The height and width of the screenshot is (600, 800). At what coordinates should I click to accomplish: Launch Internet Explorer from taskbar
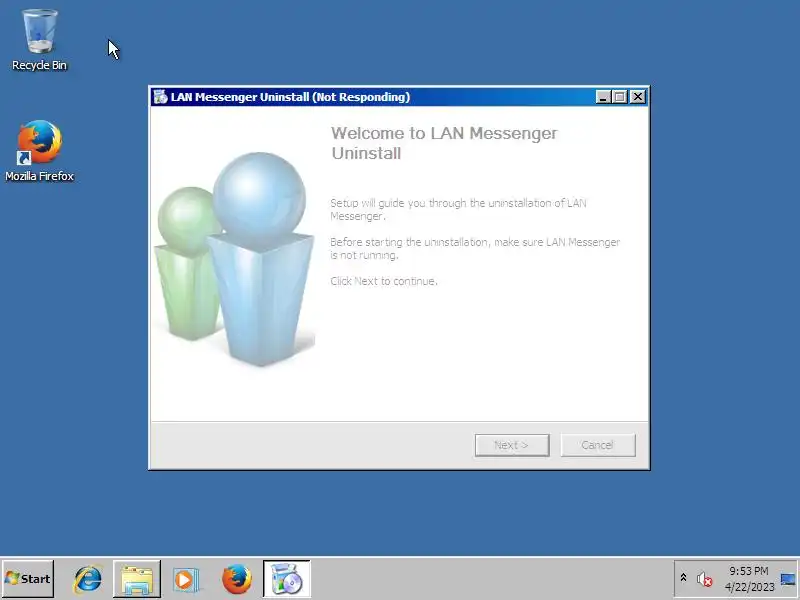(87, 579)
